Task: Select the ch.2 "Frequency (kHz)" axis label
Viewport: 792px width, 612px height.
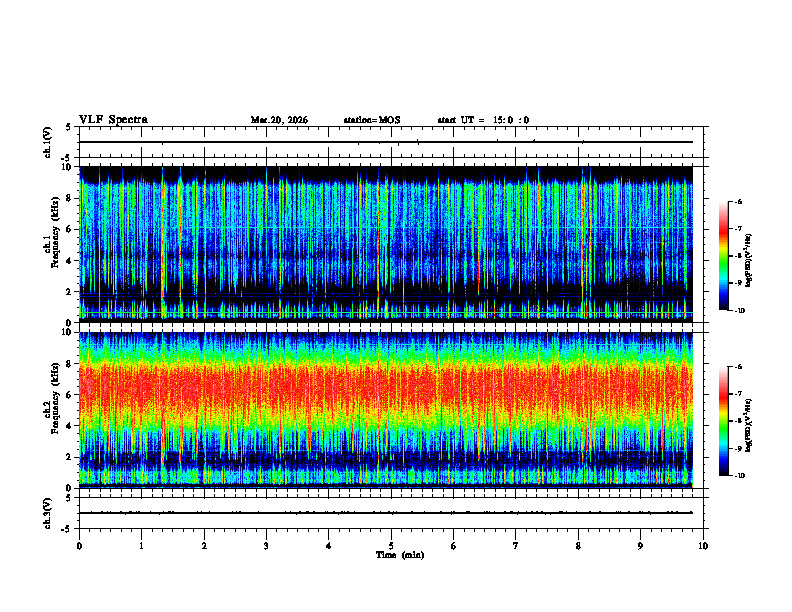Action: pos(55,397)
